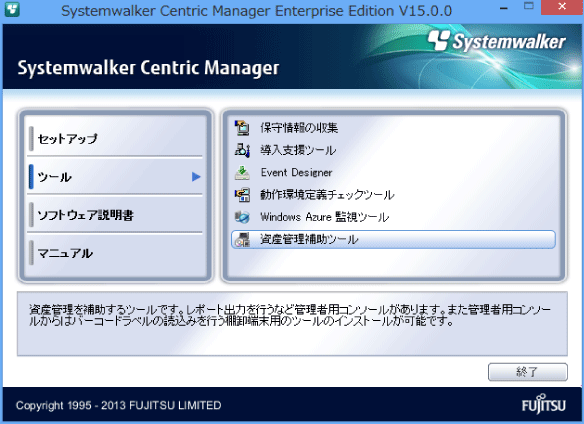Open the 保守情報の収集 tool
Image resolution: width=584 pixels, height=424 pixels.
pos(299,127)
